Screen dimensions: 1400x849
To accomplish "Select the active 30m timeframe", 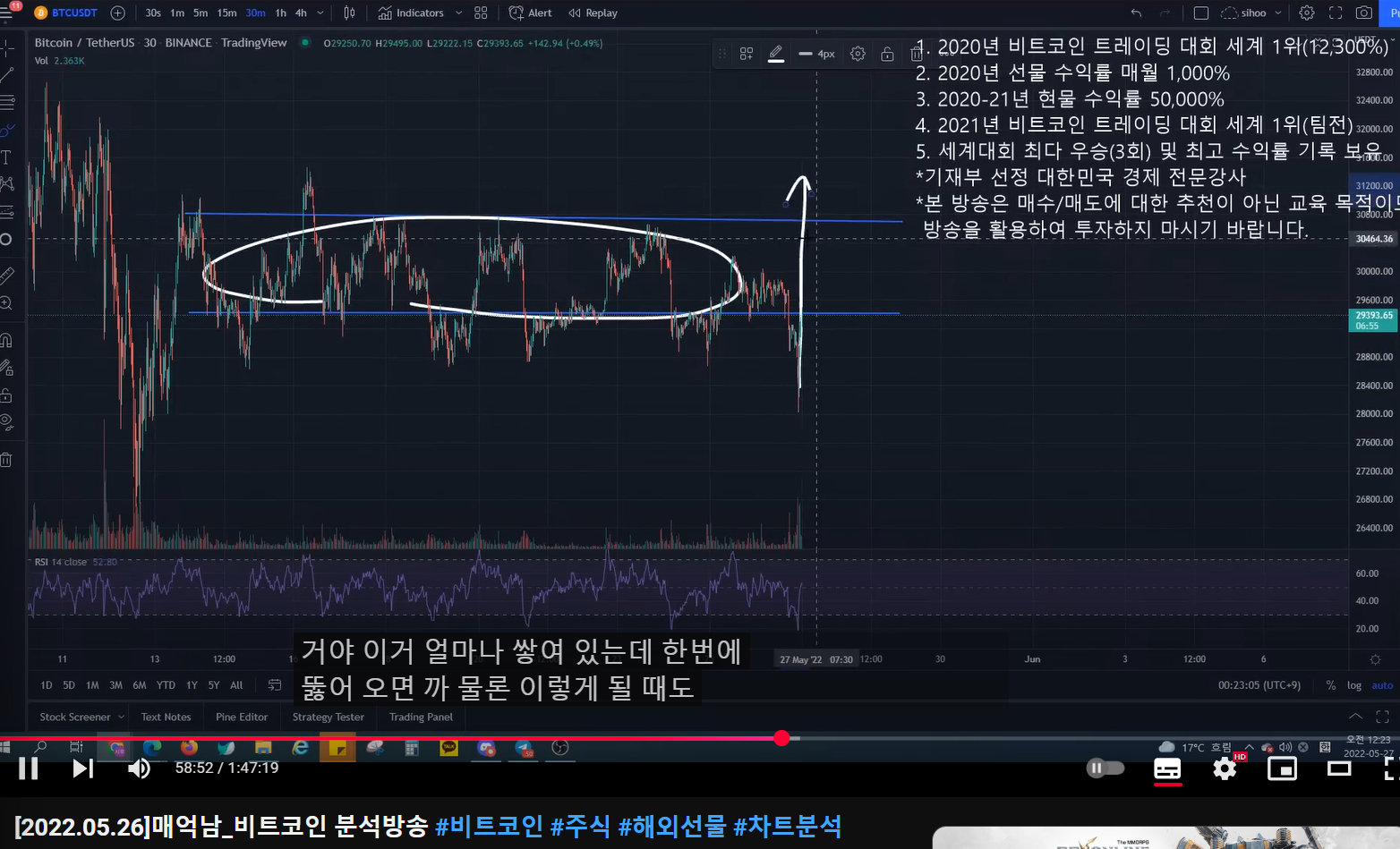I will tap(255, 13).
